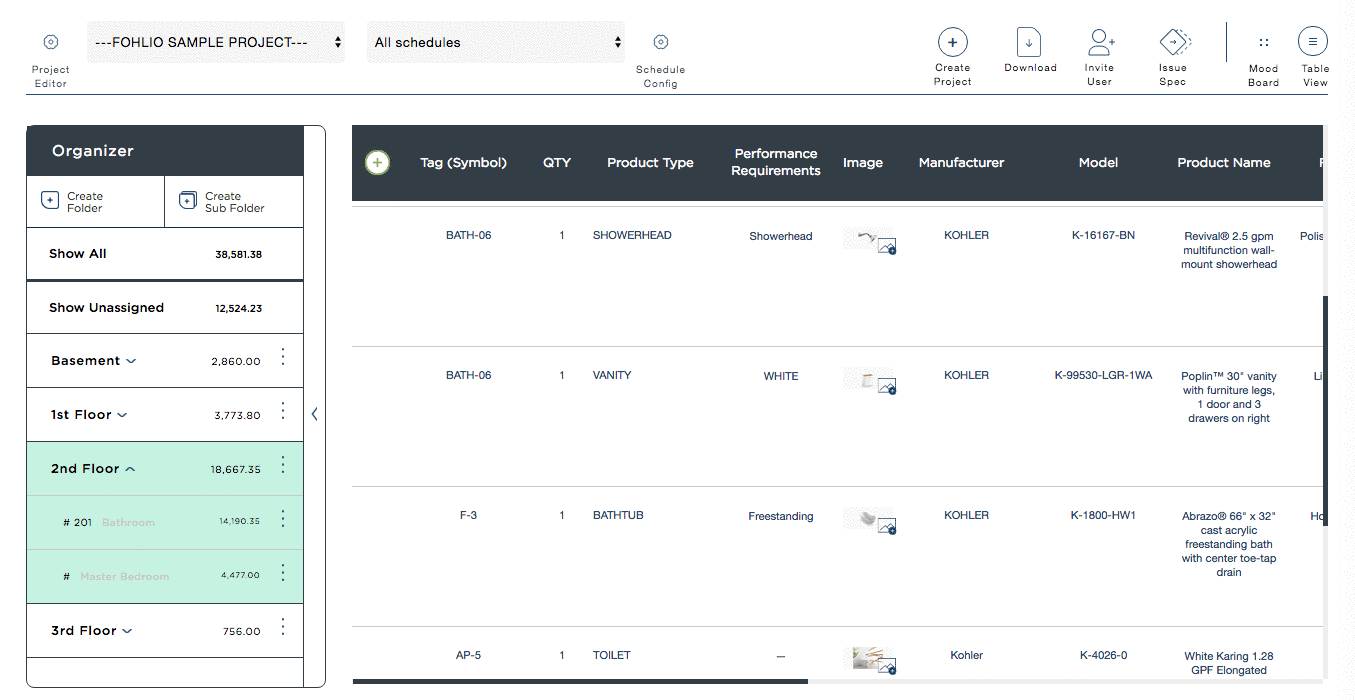The image size is (1355, 700).
Task: Click the Tag (Symbol) column header
Action: (x=464, y=163)
